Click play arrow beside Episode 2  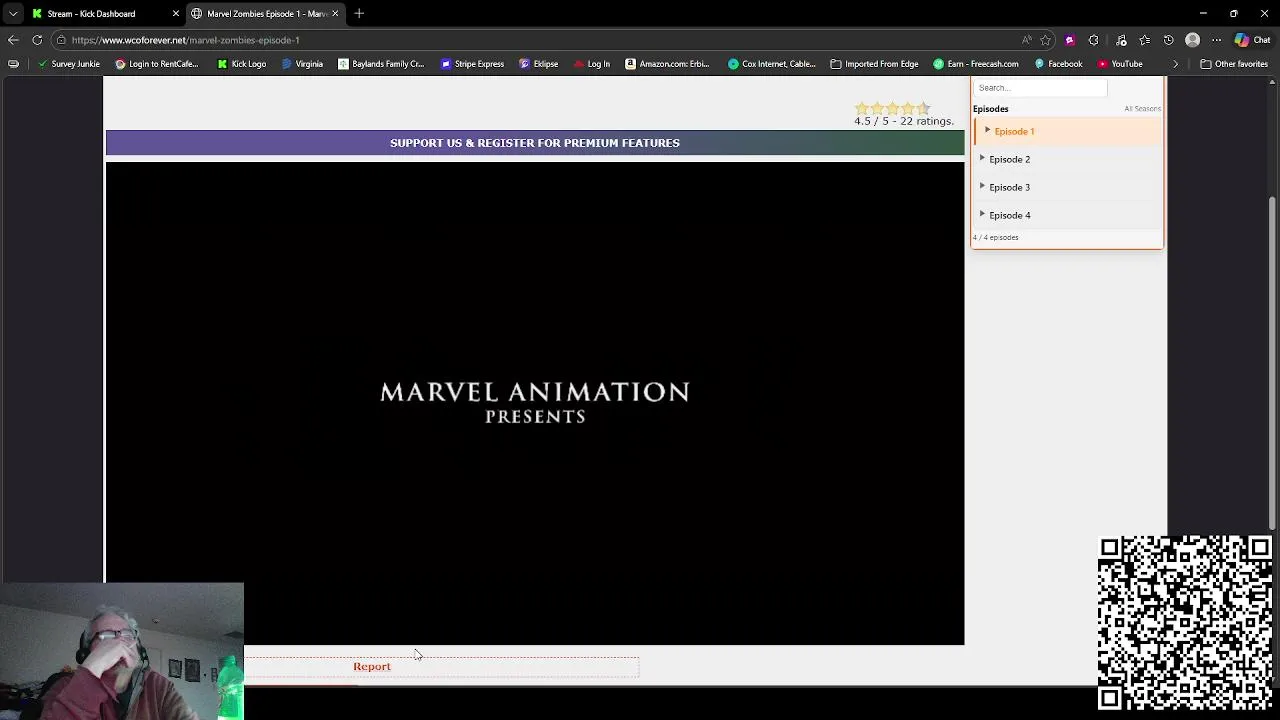click(x=982, y=158)
